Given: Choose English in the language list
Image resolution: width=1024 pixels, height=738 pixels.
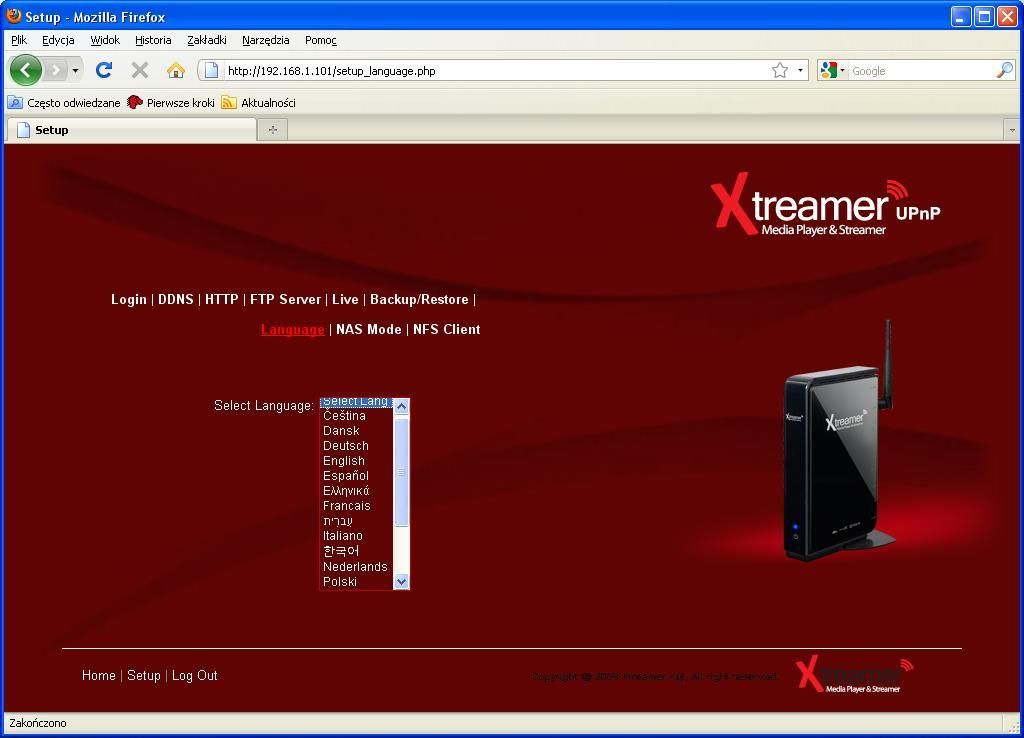Looking at the screenshot, I should point(357,460).
